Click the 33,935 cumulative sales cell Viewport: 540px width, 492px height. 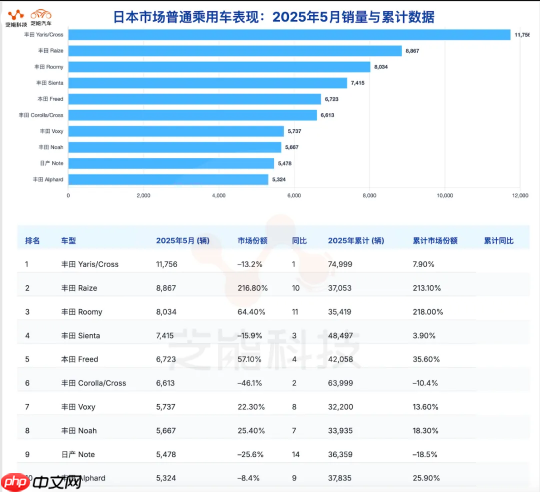[x=340, y=431]
